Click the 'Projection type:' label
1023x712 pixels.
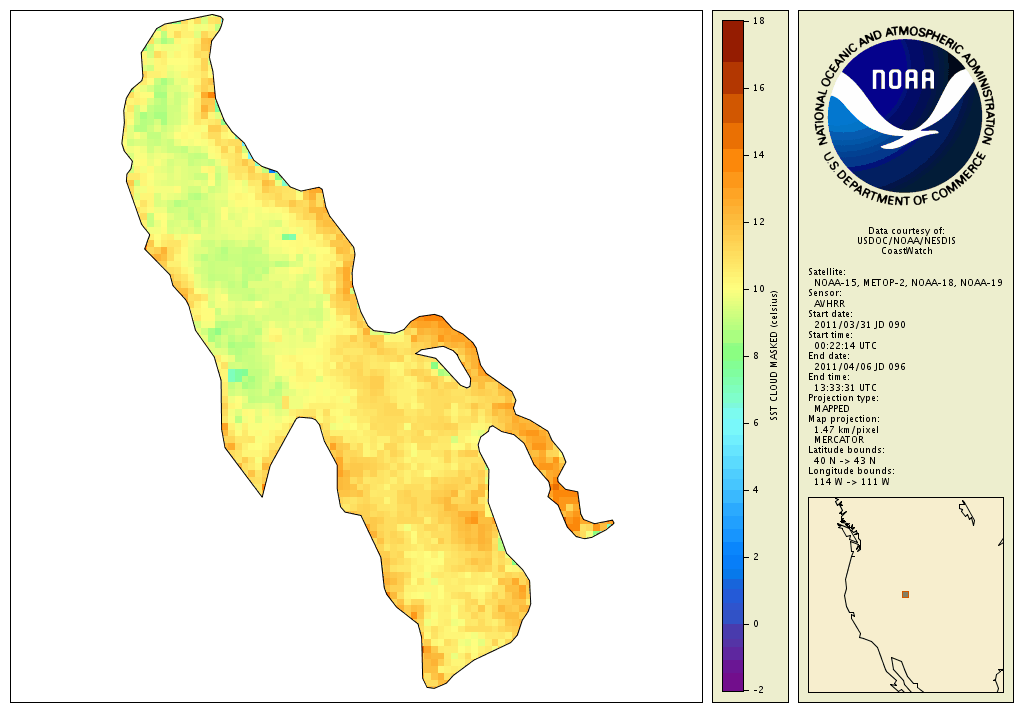(x=843, y=397)
